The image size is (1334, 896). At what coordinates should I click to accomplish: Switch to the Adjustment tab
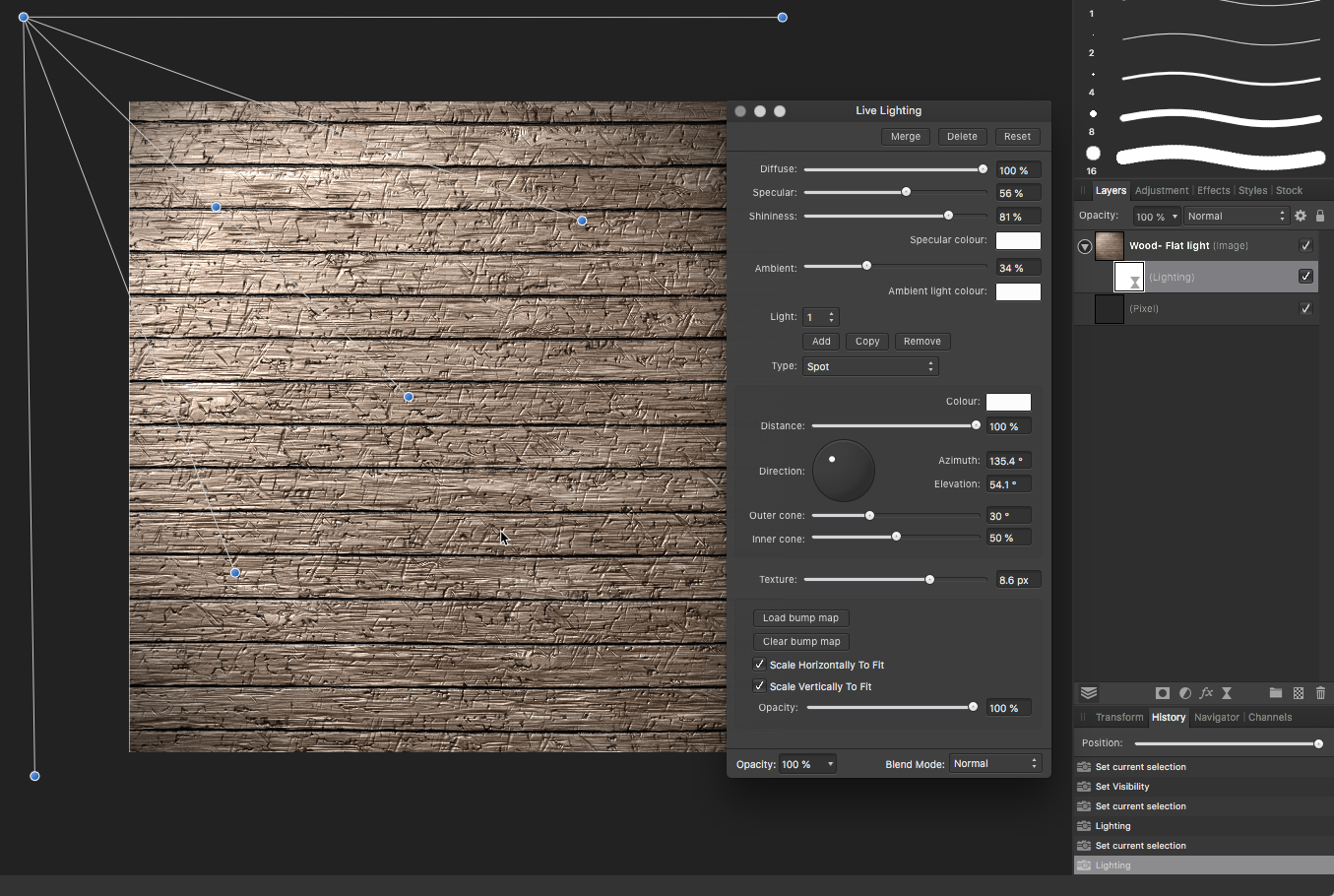pyautogui.click(x=1162, y=190)
